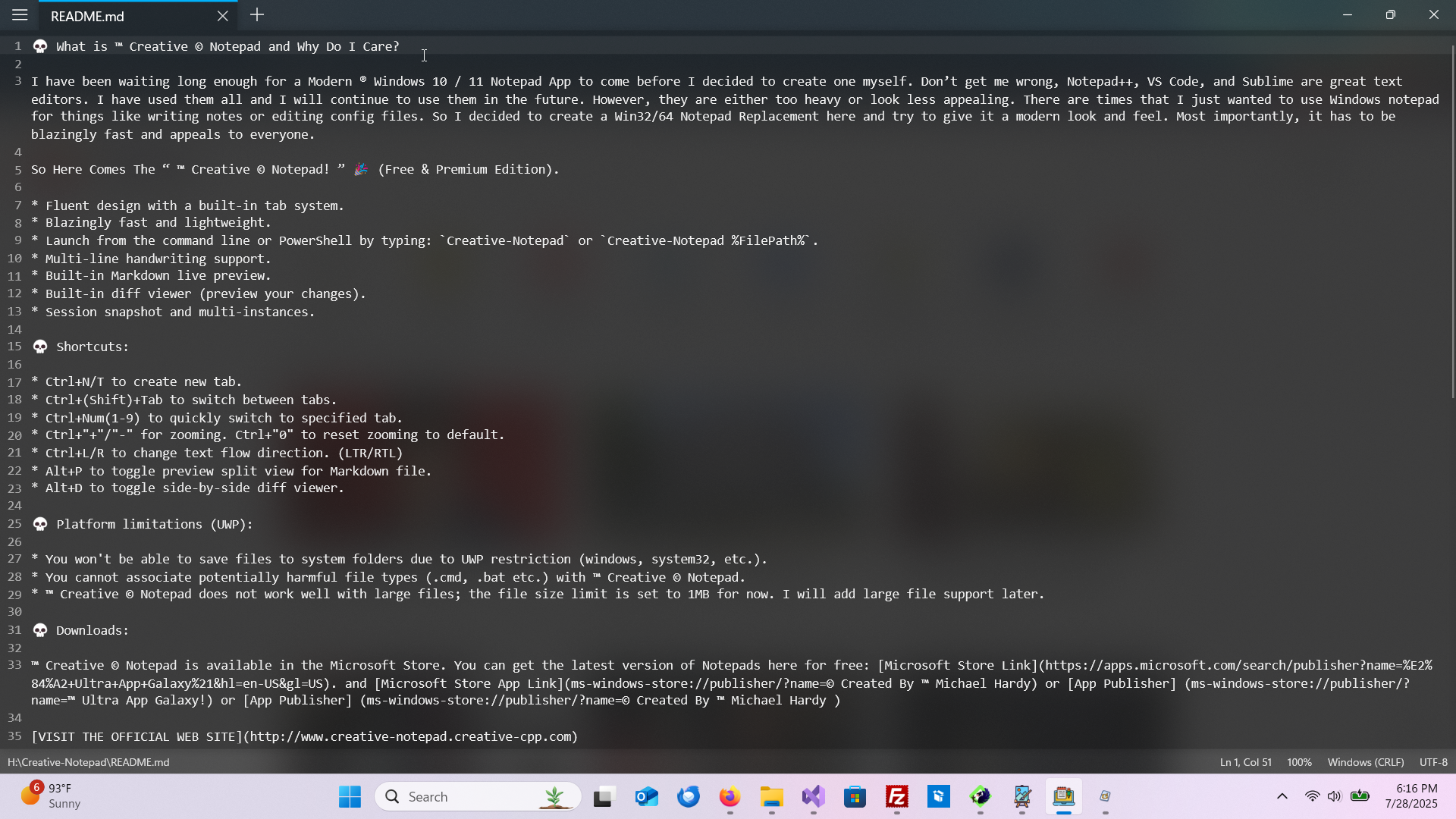The image size is (1456, 819).
Task: Open the blue box app on taskbar
Action: (939, 797)
